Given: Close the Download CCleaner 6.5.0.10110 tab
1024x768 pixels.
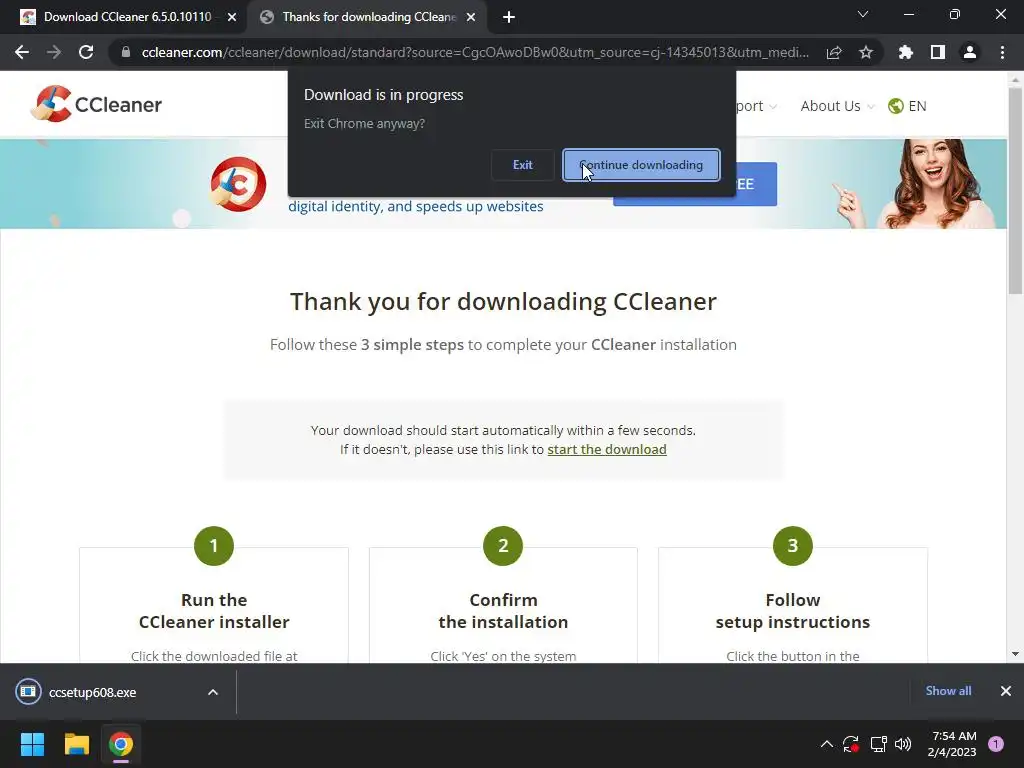Looking at the screenshot, I should pyautogui.click(x=232, y=17).
